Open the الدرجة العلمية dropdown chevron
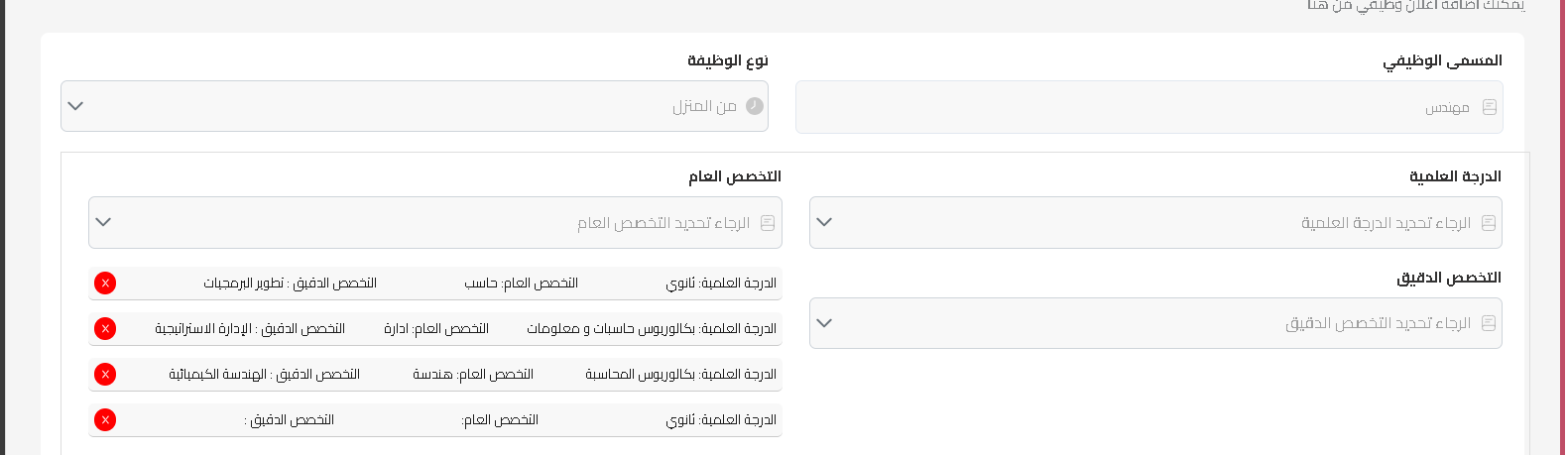 coord(824,222)
